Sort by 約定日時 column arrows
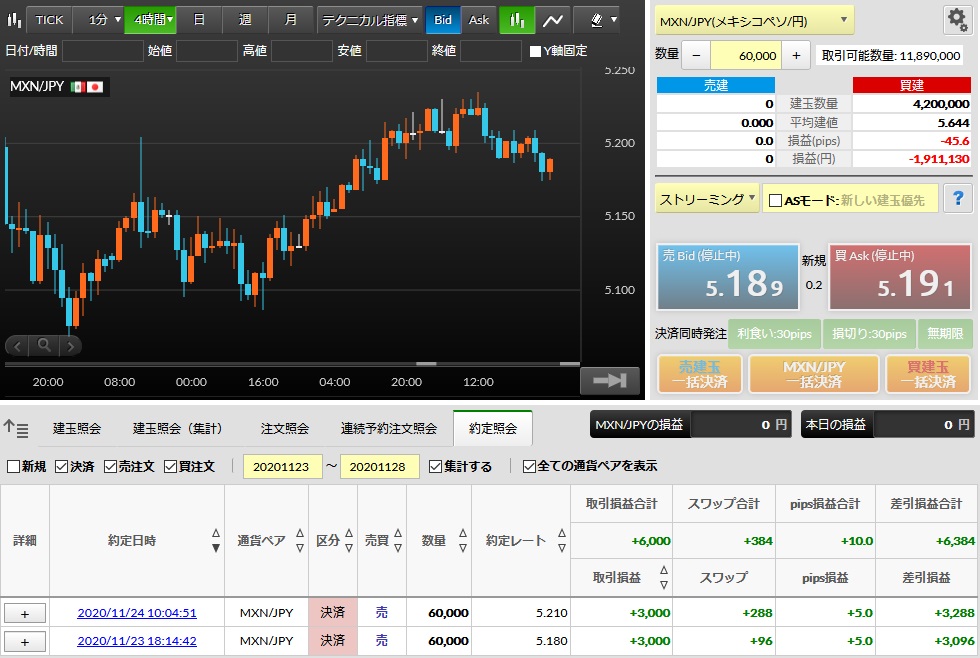This screenshot has width=980, height=658. (x=216, y=540)
